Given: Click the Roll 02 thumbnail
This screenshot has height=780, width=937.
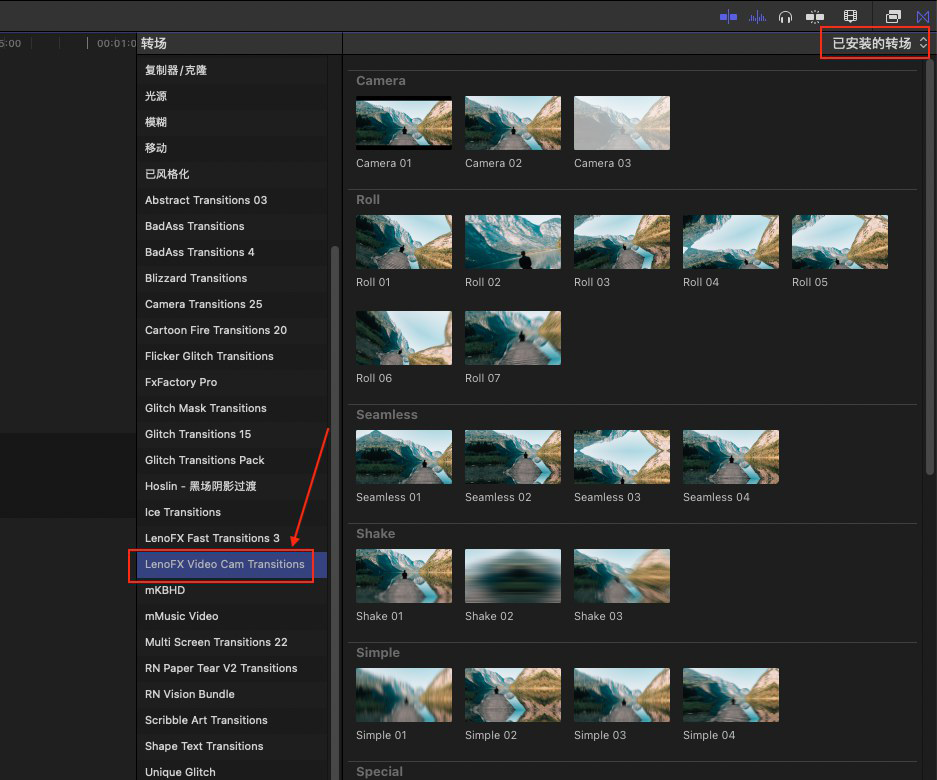Looking at the screenshot, I should [x=513, y=242].
